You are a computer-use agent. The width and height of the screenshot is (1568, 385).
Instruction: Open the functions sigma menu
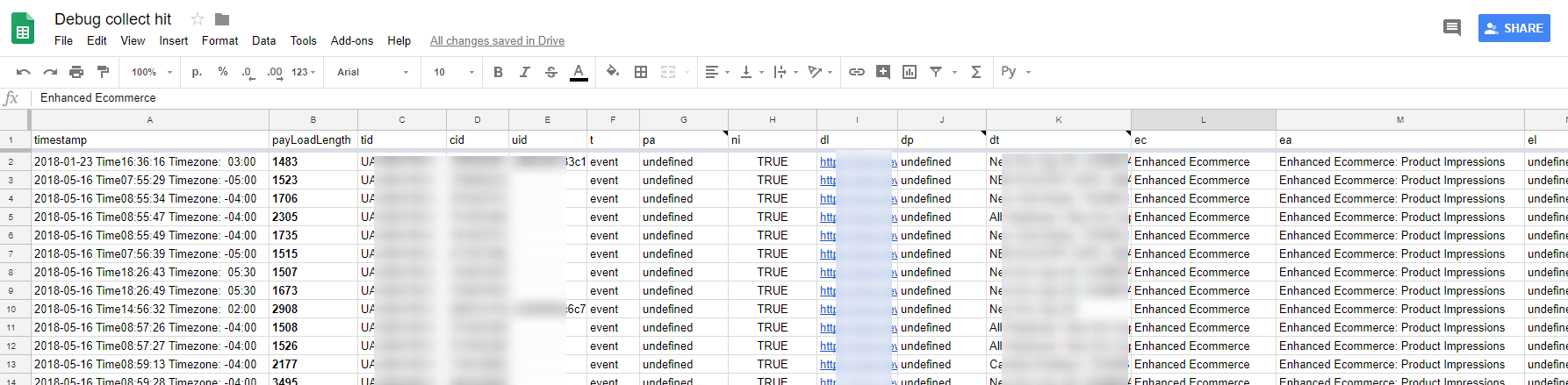point(975,72)
